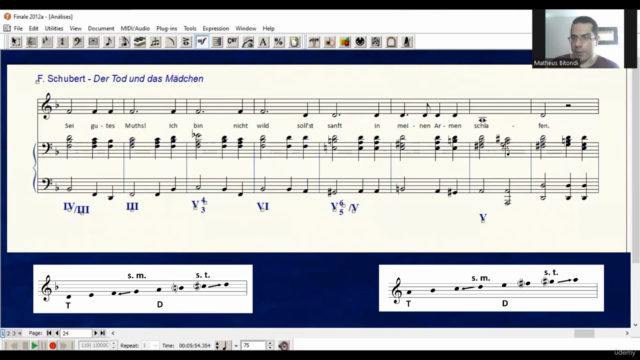Viewport: 640px width, 360px height.
Task: Open the Window menu
Action: tap(246, 28)
